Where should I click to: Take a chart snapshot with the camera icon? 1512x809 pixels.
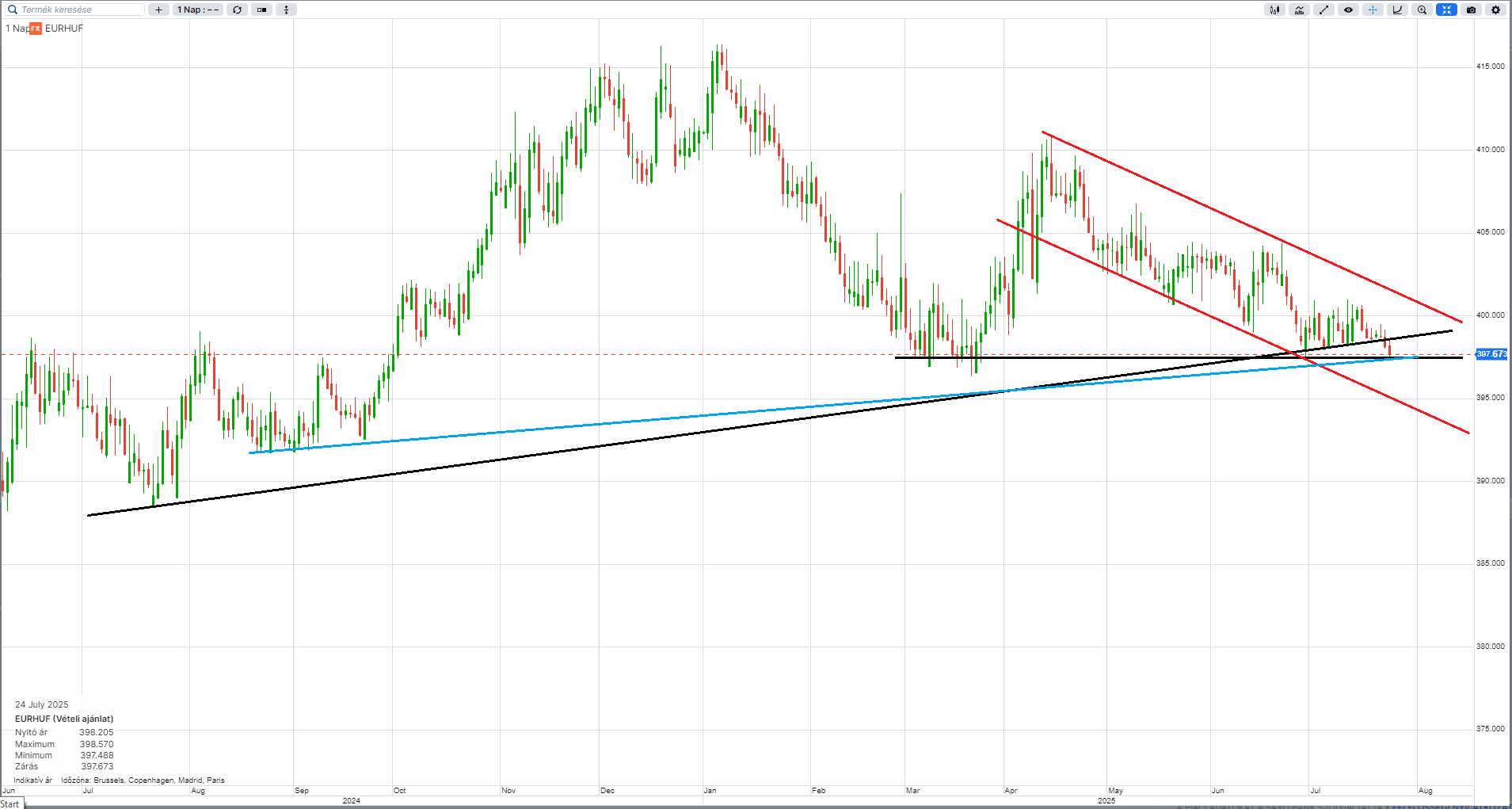(x=1472, y=10)
